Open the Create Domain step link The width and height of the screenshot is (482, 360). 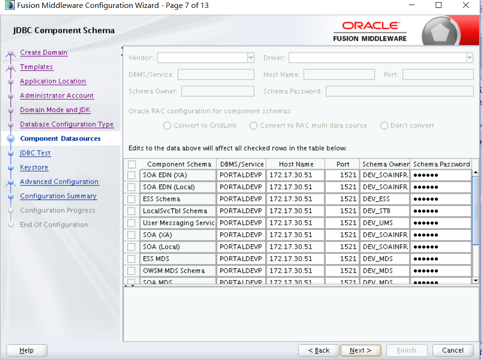click(44, 53)
